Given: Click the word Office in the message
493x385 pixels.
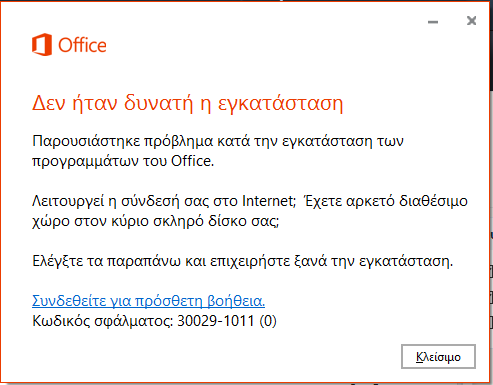Looking at the screenshot, I should coord(192,161).
